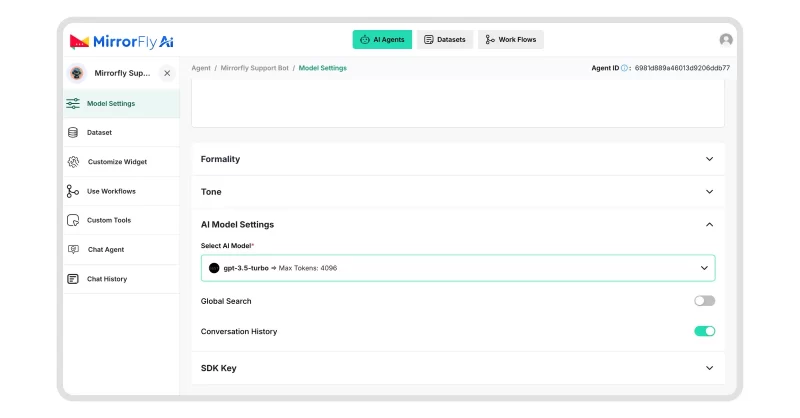This screenshot has width=800, height=418.
Task: Enable the Global Search toggle
Action: (705, 301)
